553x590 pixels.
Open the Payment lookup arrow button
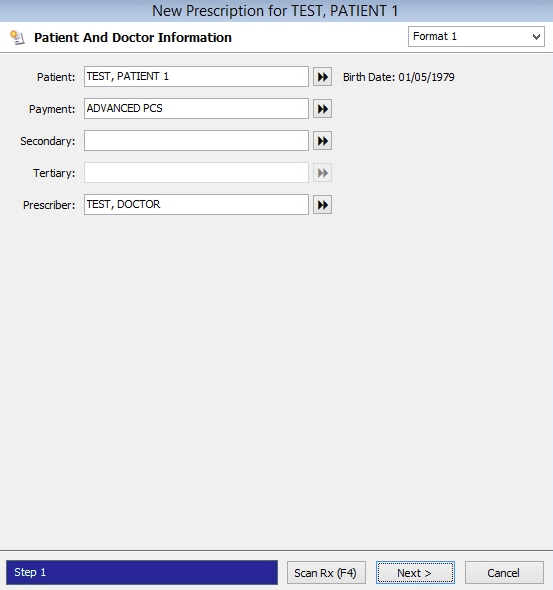click(322, 109)
